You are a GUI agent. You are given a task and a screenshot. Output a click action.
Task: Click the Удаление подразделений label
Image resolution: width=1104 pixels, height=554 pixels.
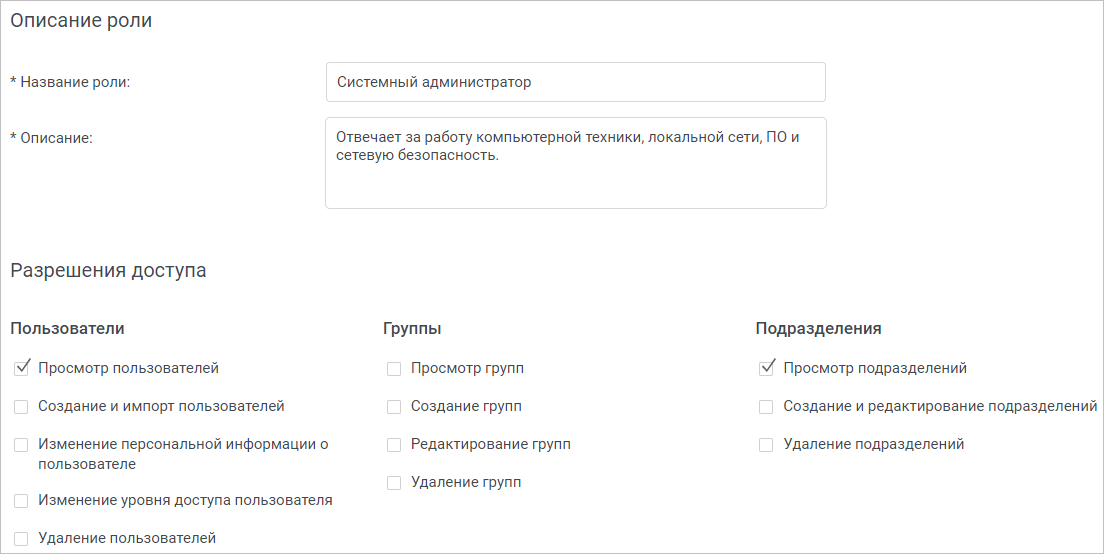[x=874, y=444]
